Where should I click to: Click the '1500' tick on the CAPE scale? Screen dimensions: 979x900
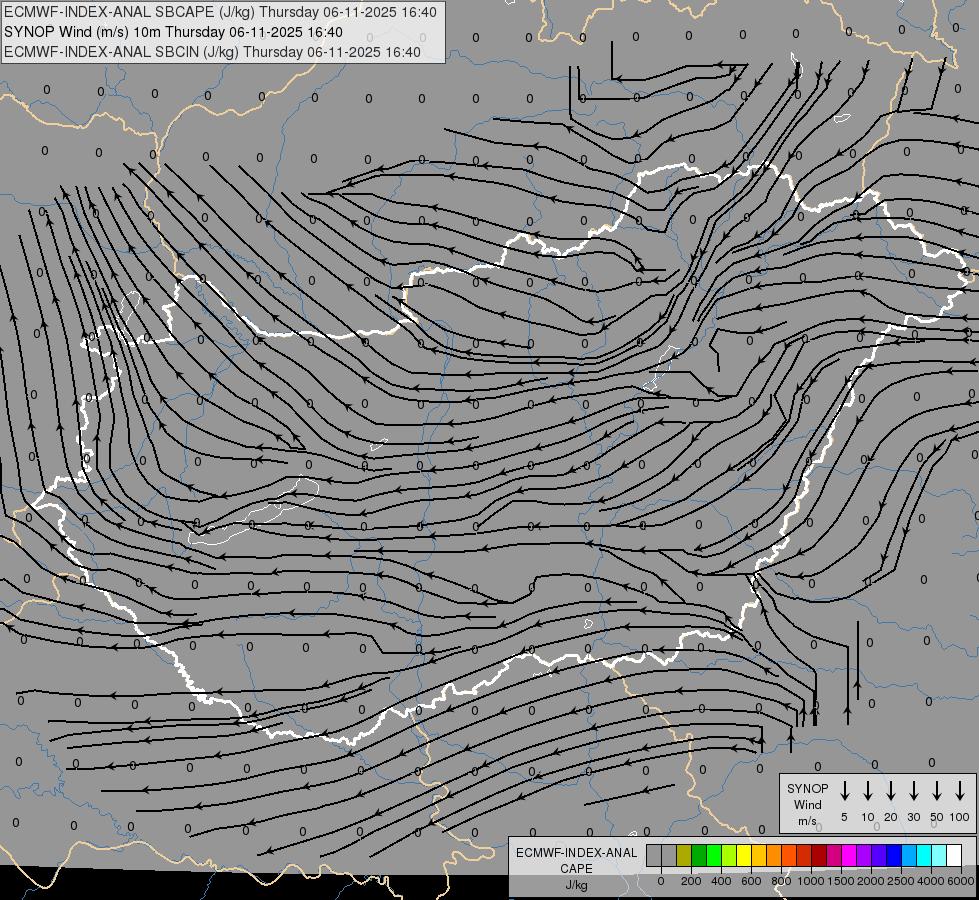point(841,881)
